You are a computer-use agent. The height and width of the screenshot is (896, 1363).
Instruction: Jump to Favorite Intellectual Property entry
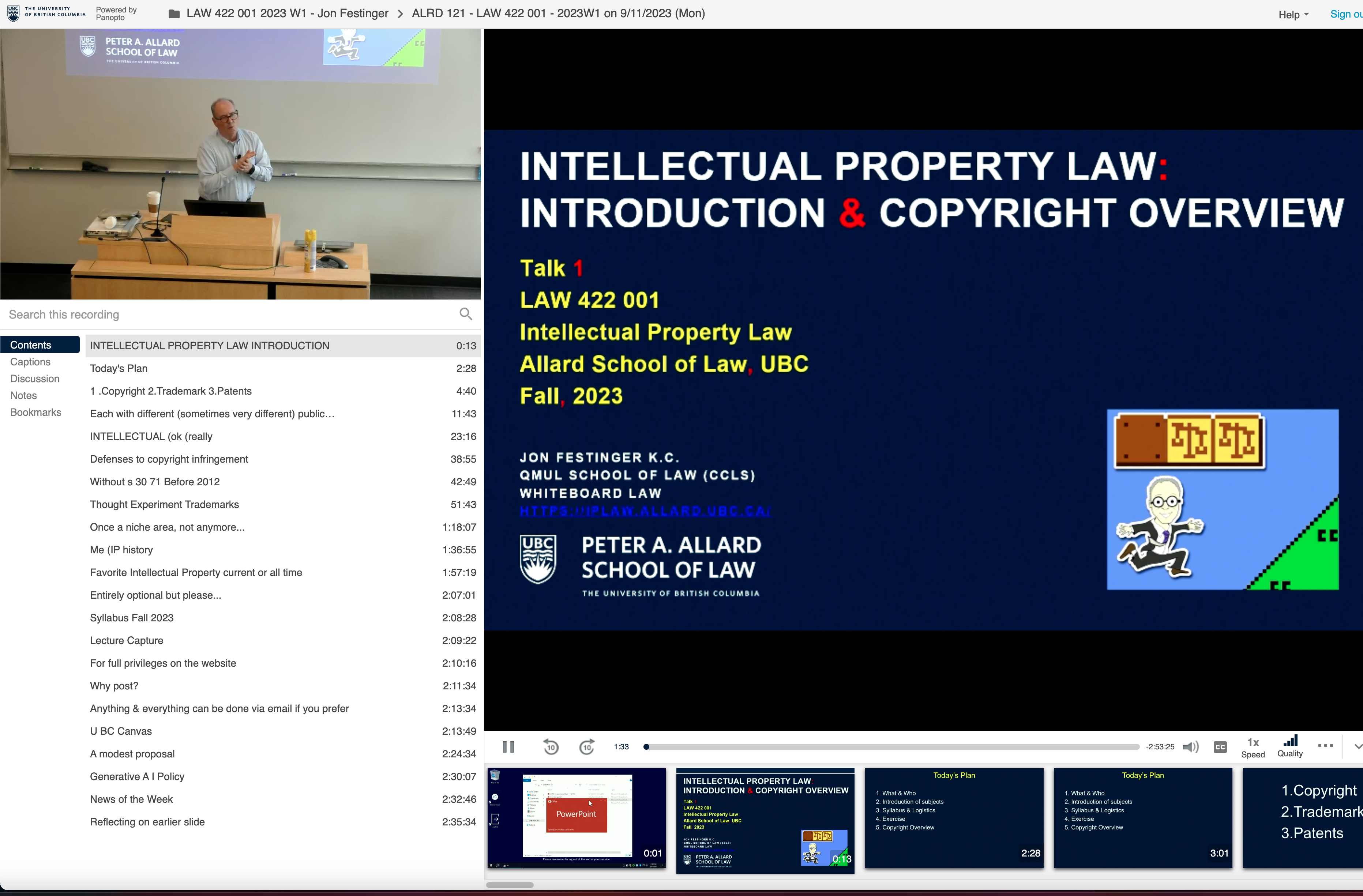(x=283, y=572)
